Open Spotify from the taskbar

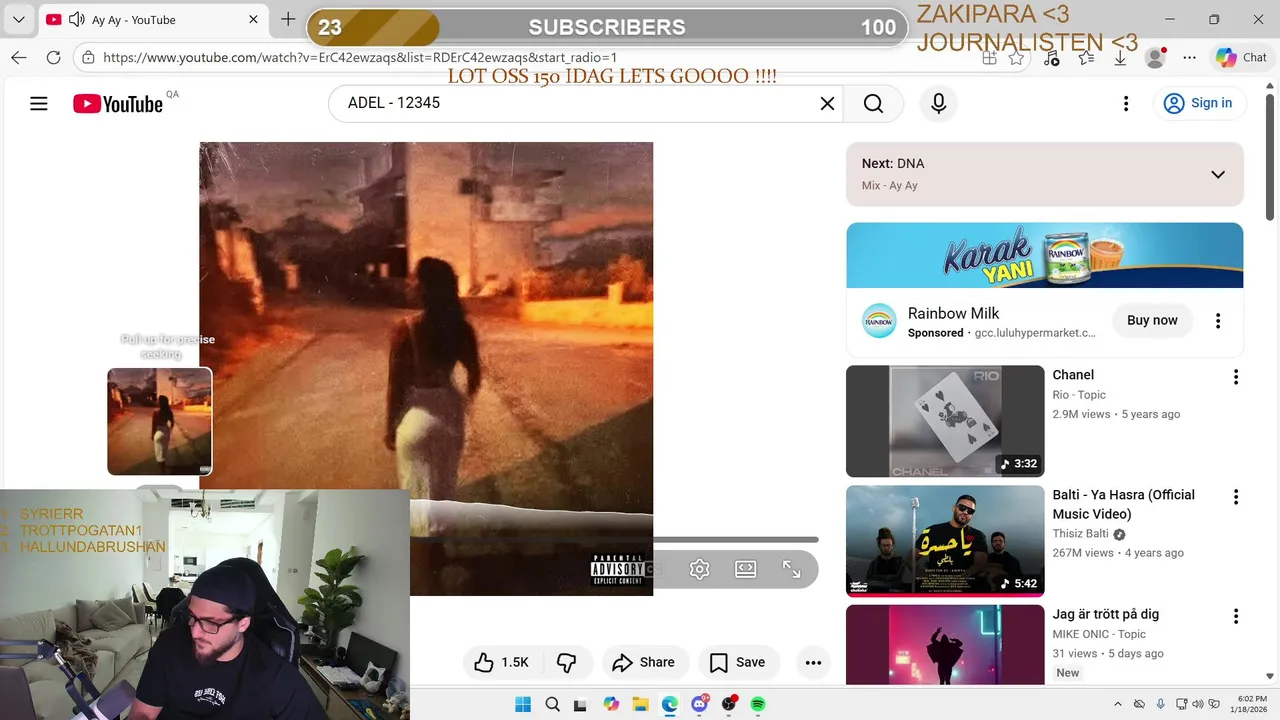click(758, 704)
